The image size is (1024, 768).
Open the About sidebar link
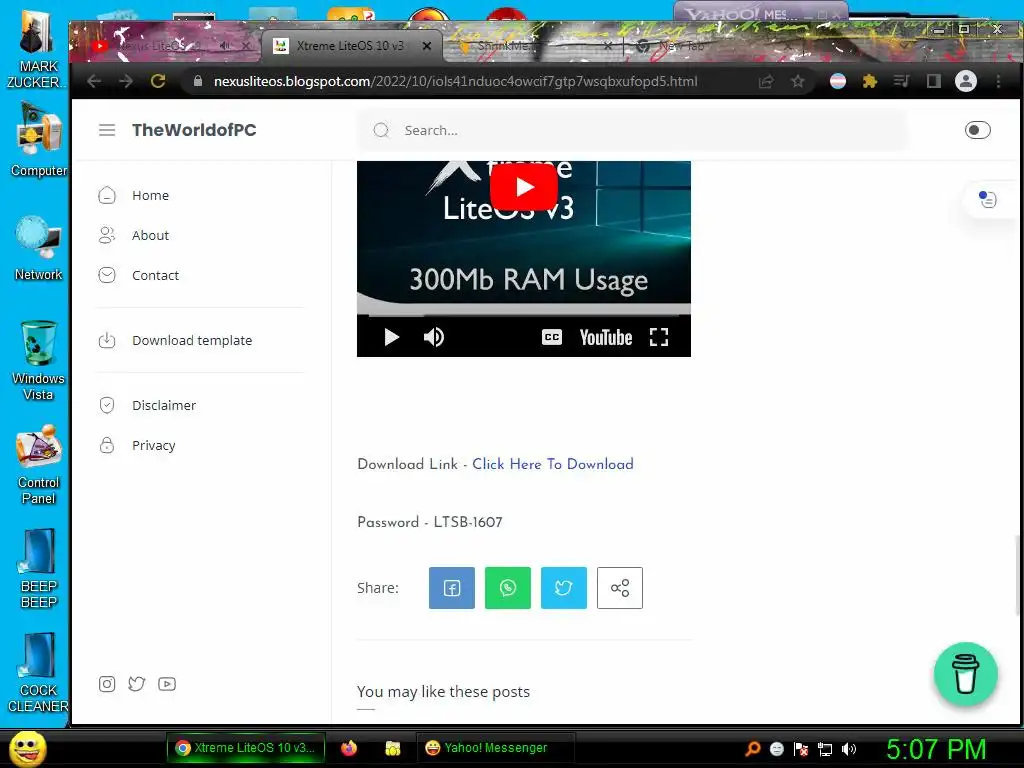pos(150,235)
